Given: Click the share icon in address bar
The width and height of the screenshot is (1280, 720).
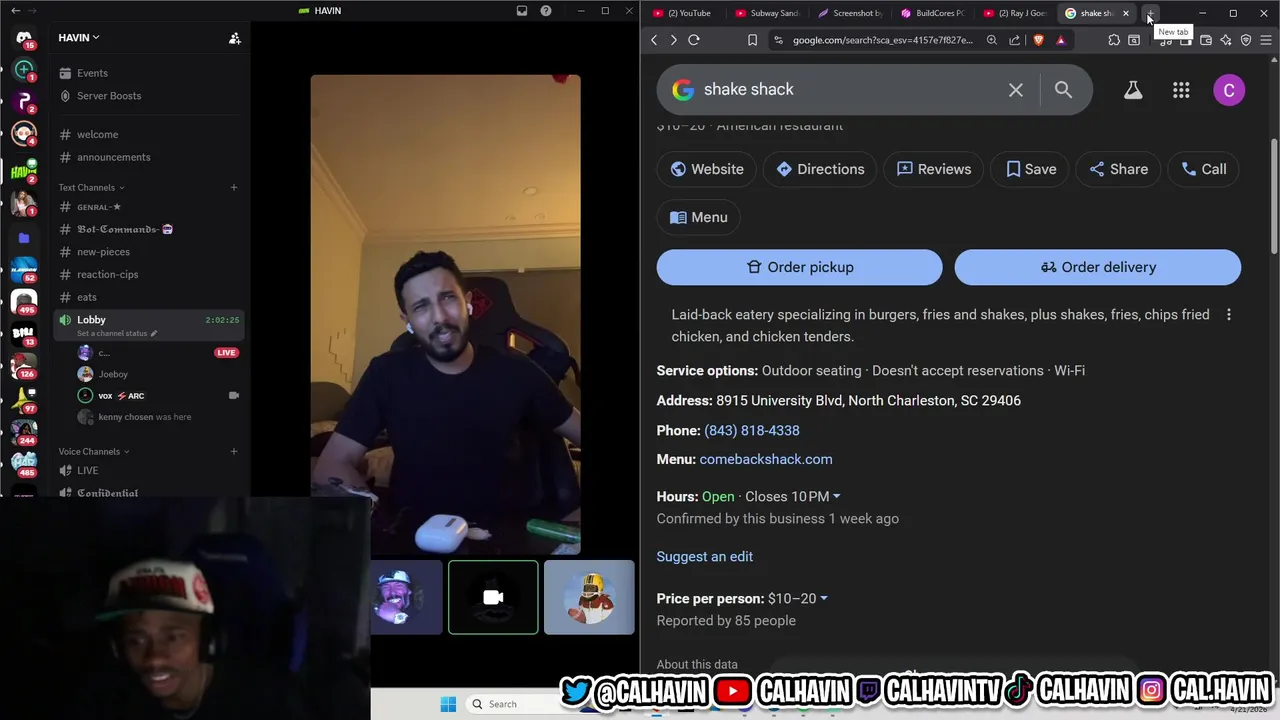Looking at the screenshot, I should coord(1015,40).
